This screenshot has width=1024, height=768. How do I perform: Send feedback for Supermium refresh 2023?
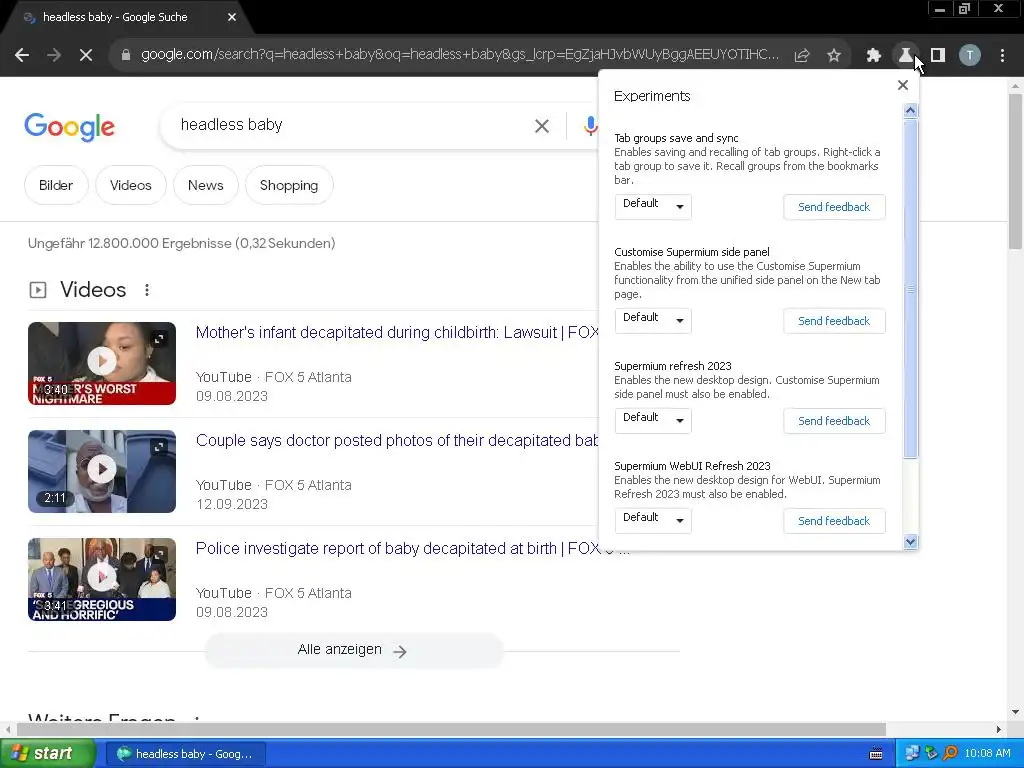coord(834,421)
